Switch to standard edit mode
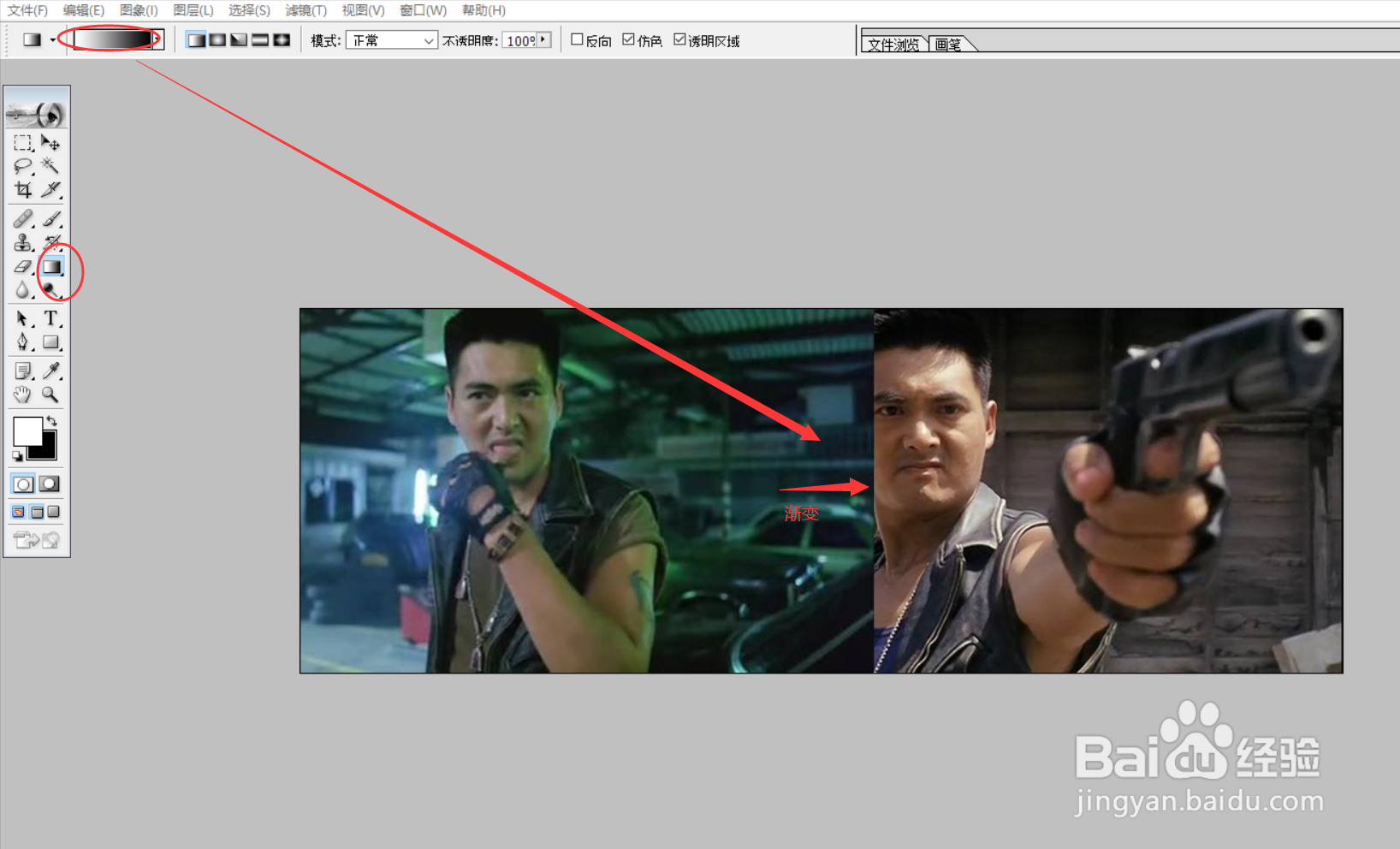Image resolution: width=1400 pixels, height=849 pixels. pos(23,484)
